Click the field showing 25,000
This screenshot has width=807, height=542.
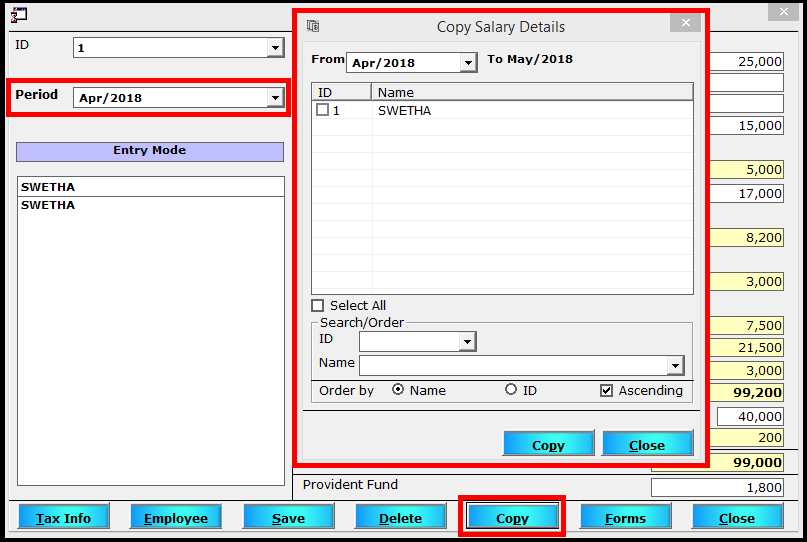click(x=747, y=61)
